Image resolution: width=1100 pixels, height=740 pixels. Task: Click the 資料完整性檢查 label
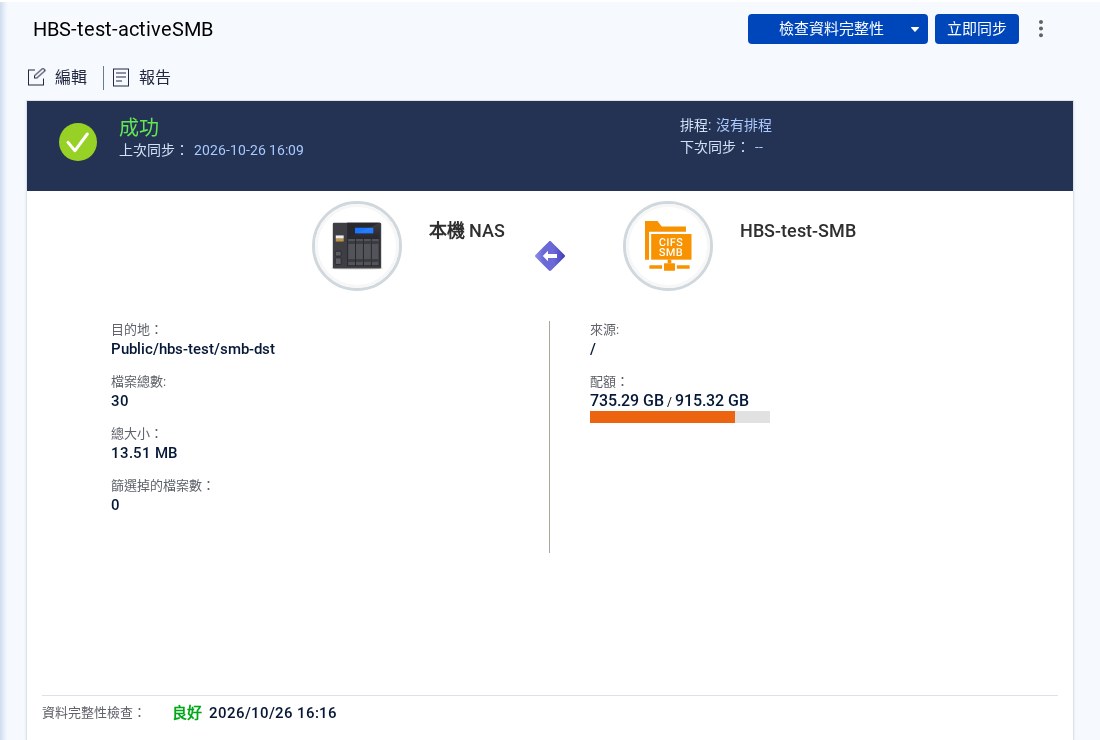pos(92,713)
